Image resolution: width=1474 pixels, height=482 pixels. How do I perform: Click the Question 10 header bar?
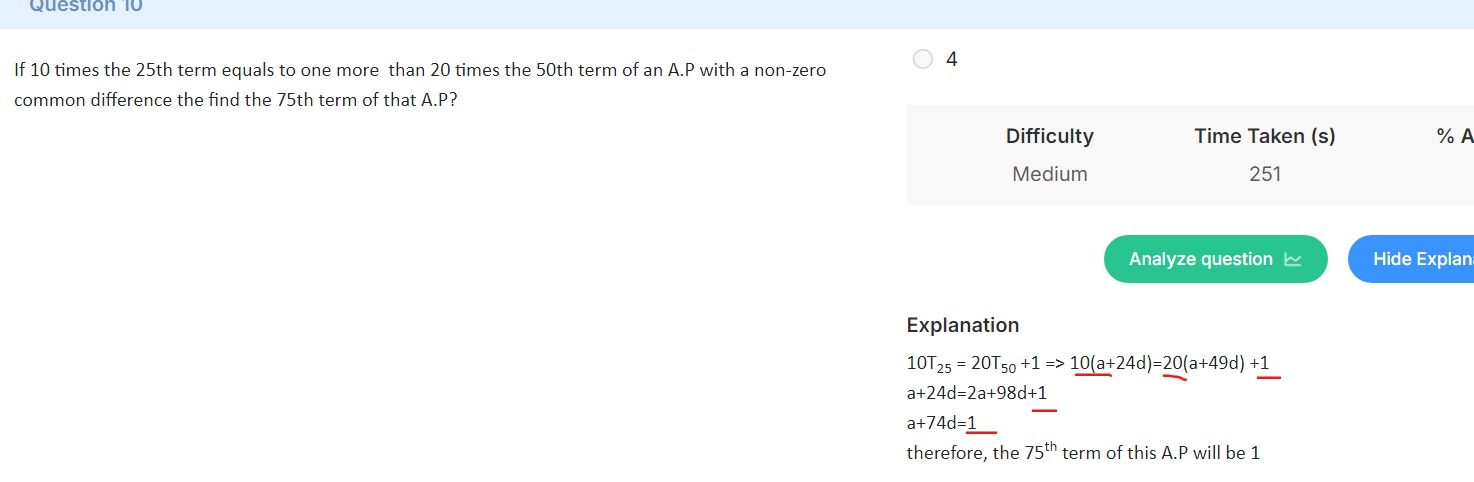737,10
